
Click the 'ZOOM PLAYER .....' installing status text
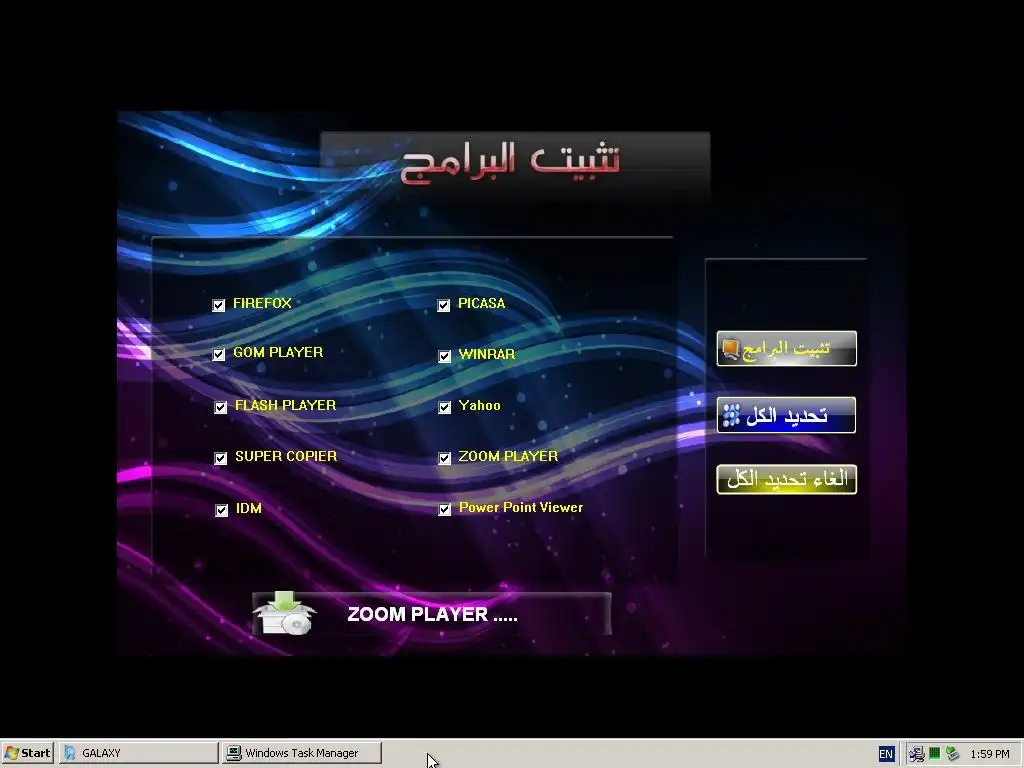432,614
